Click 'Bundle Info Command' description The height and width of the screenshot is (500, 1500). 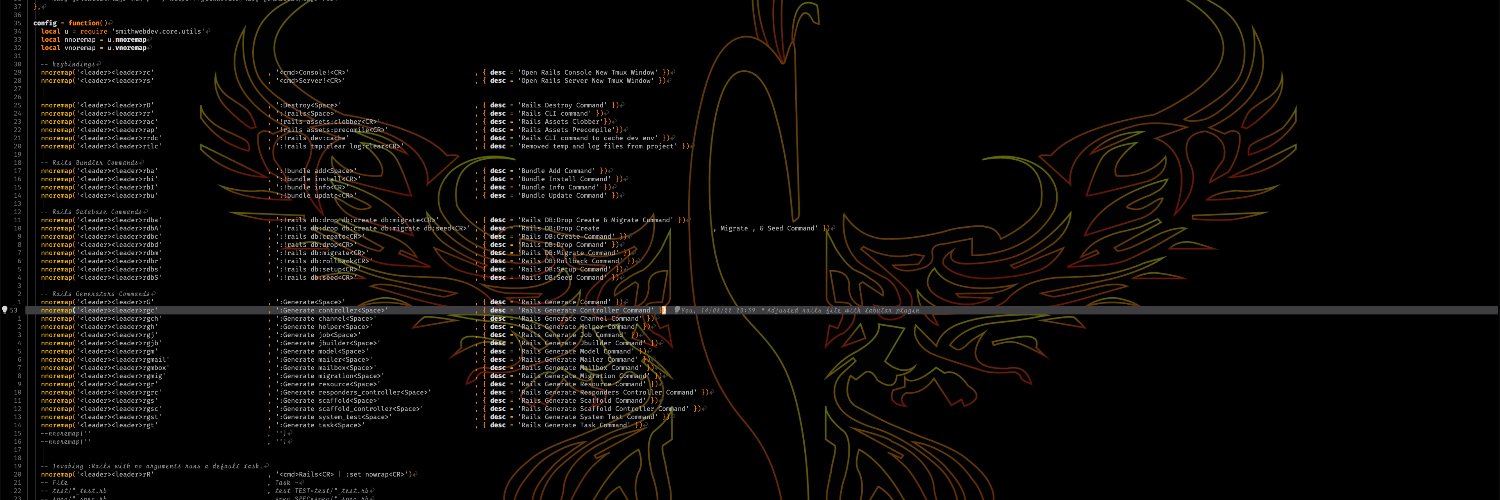561,187
